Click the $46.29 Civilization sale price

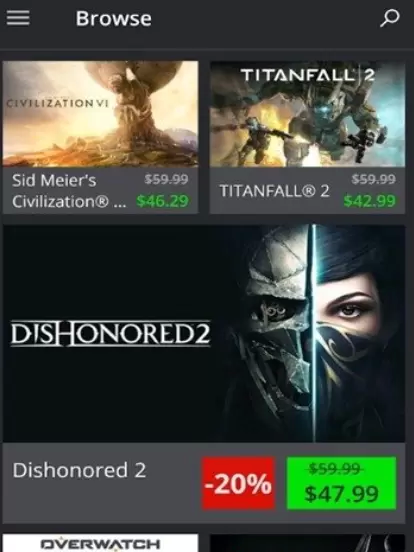(x=163, y=201)
